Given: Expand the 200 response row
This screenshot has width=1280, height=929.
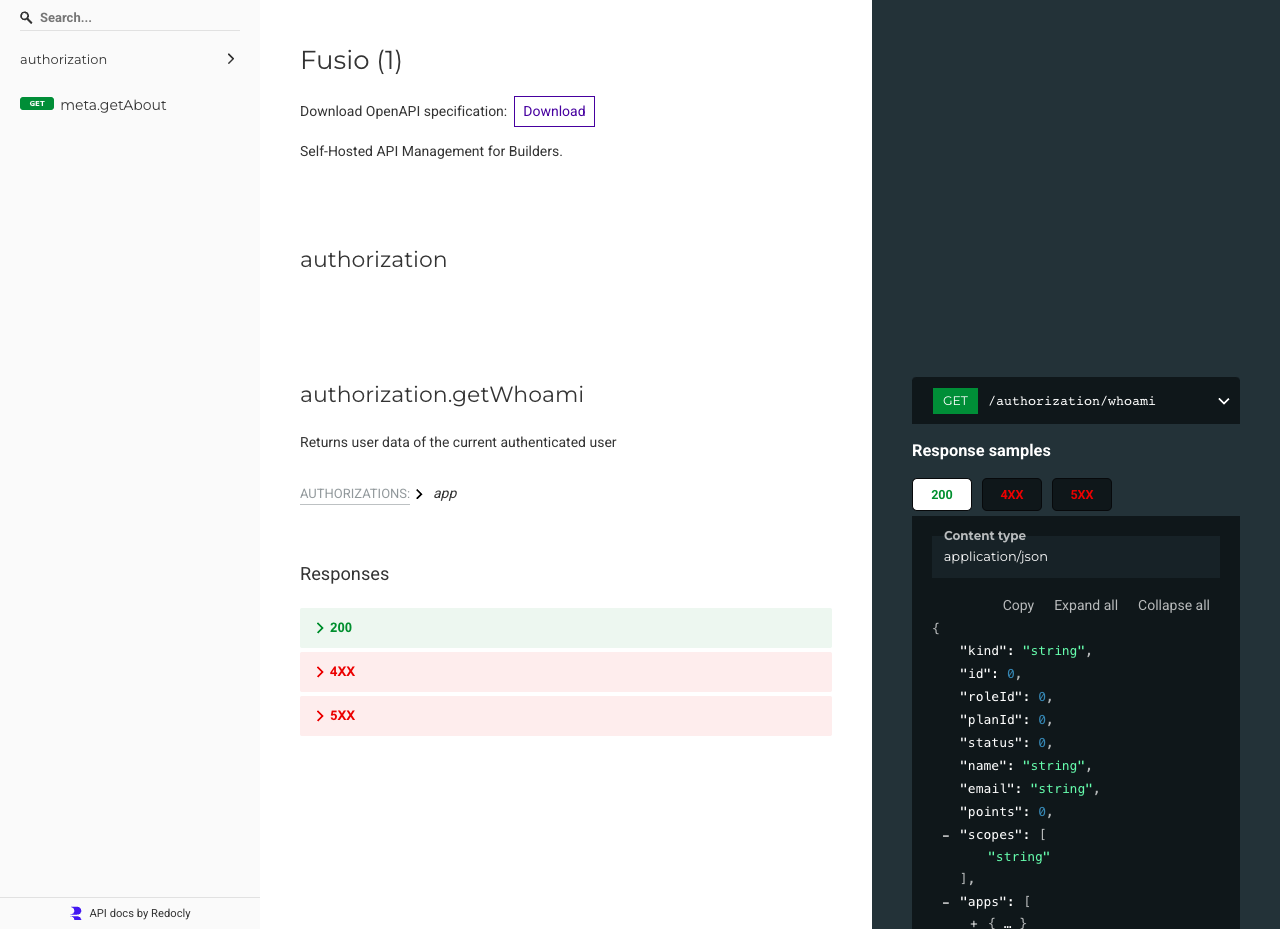Looking at the screenshot, I should [566, 628].
